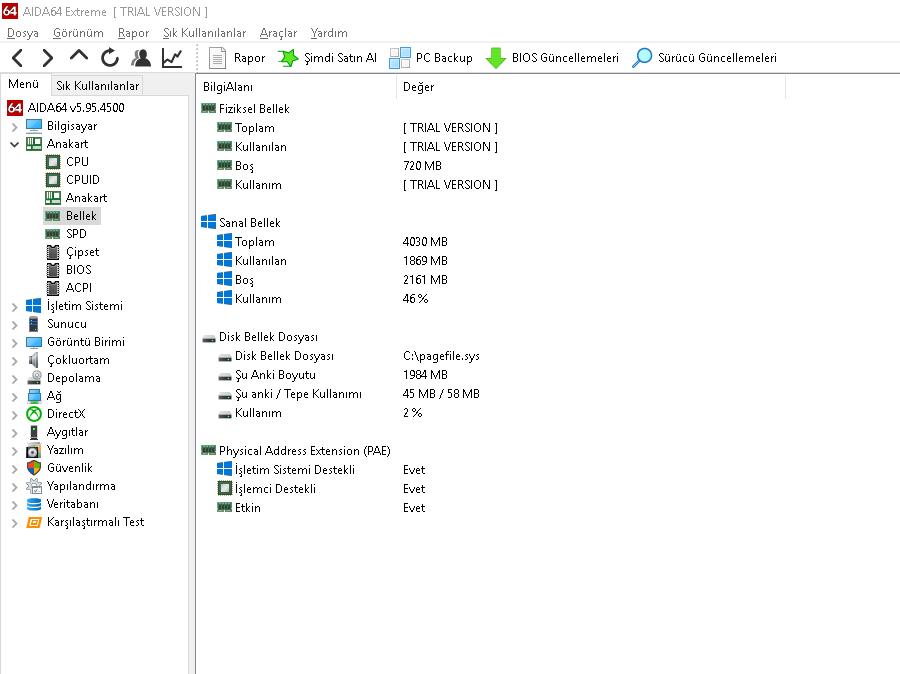Click the Bilgisayar monitor icon
This screenshot has width=900, height=674.
(x=34, y=126)
